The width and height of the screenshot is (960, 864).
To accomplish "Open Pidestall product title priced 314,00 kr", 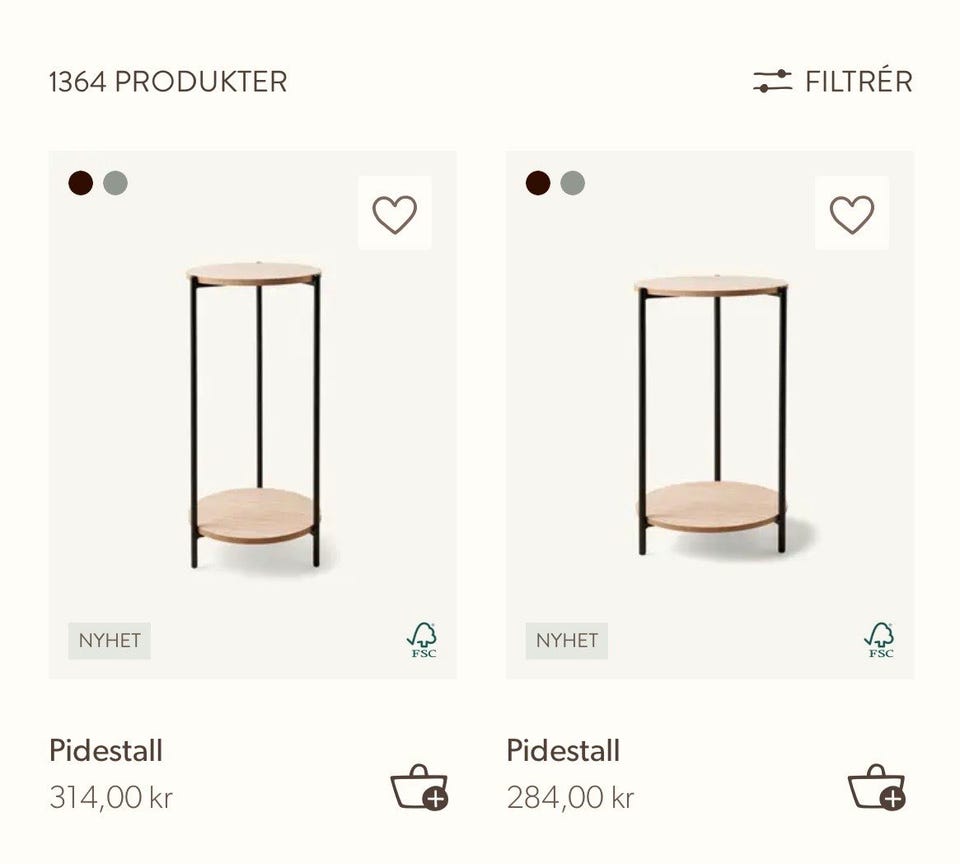I will 106,750.
